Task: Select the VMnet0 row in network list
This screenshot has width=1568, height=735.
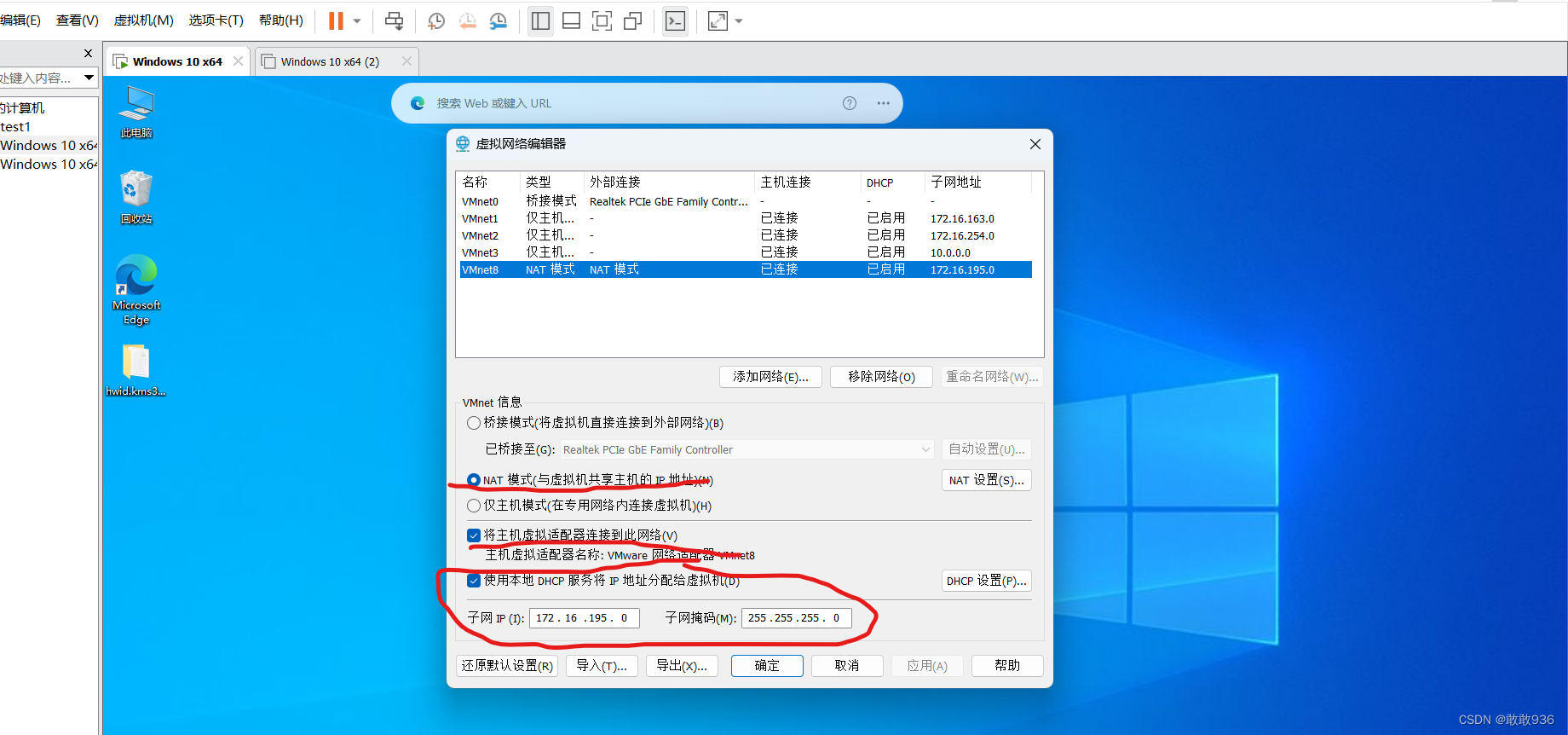Action: (746, 201)
